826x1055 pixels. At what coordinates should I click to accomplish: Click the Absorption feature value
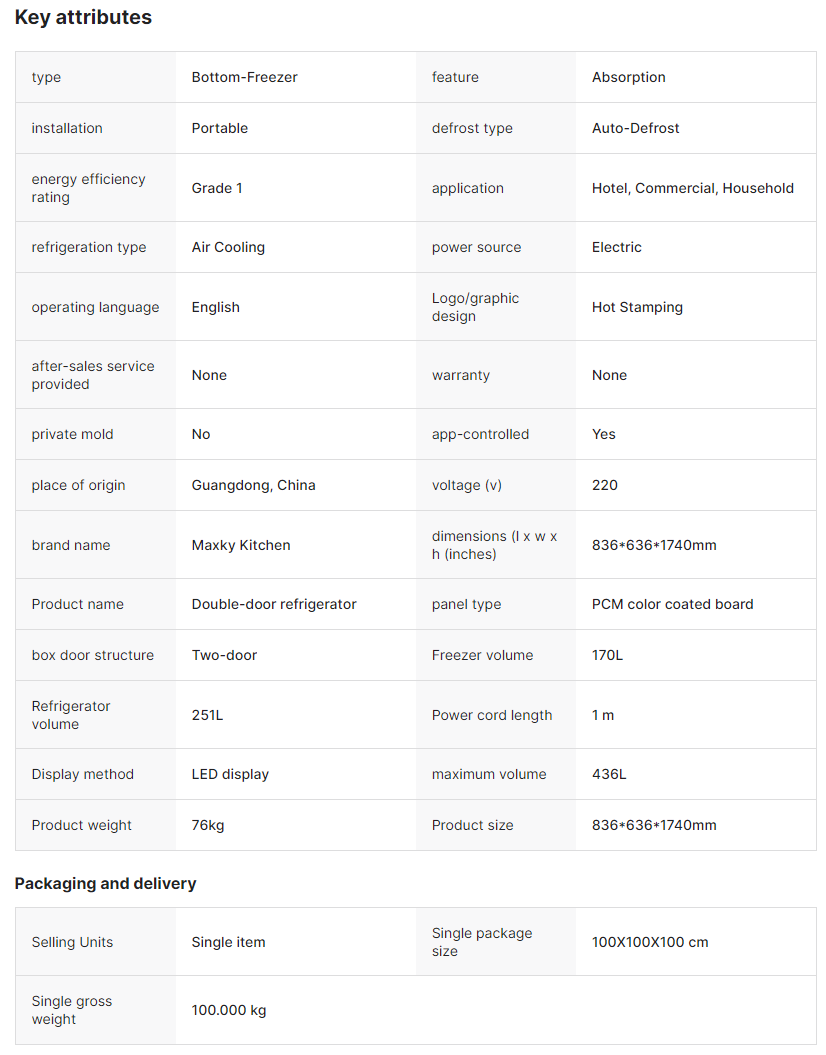[628, 77]
